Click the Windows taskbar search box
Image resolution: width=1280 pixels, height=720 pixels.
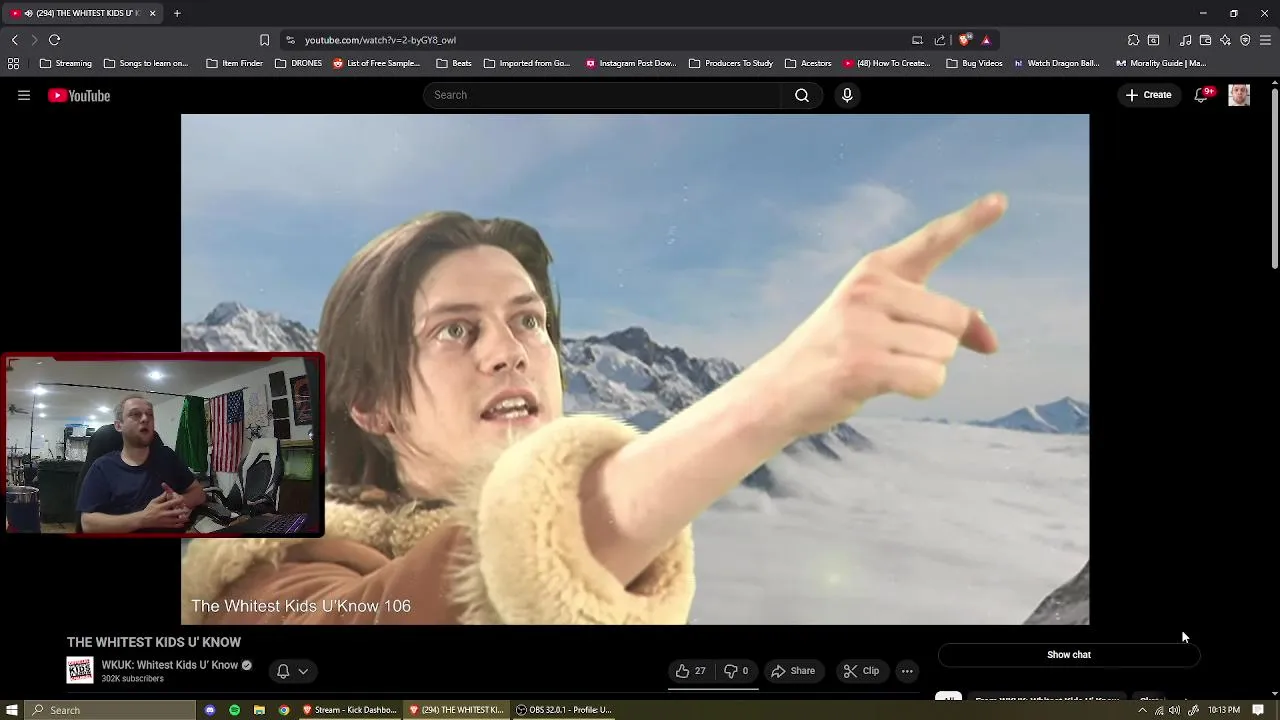(110, 710)
